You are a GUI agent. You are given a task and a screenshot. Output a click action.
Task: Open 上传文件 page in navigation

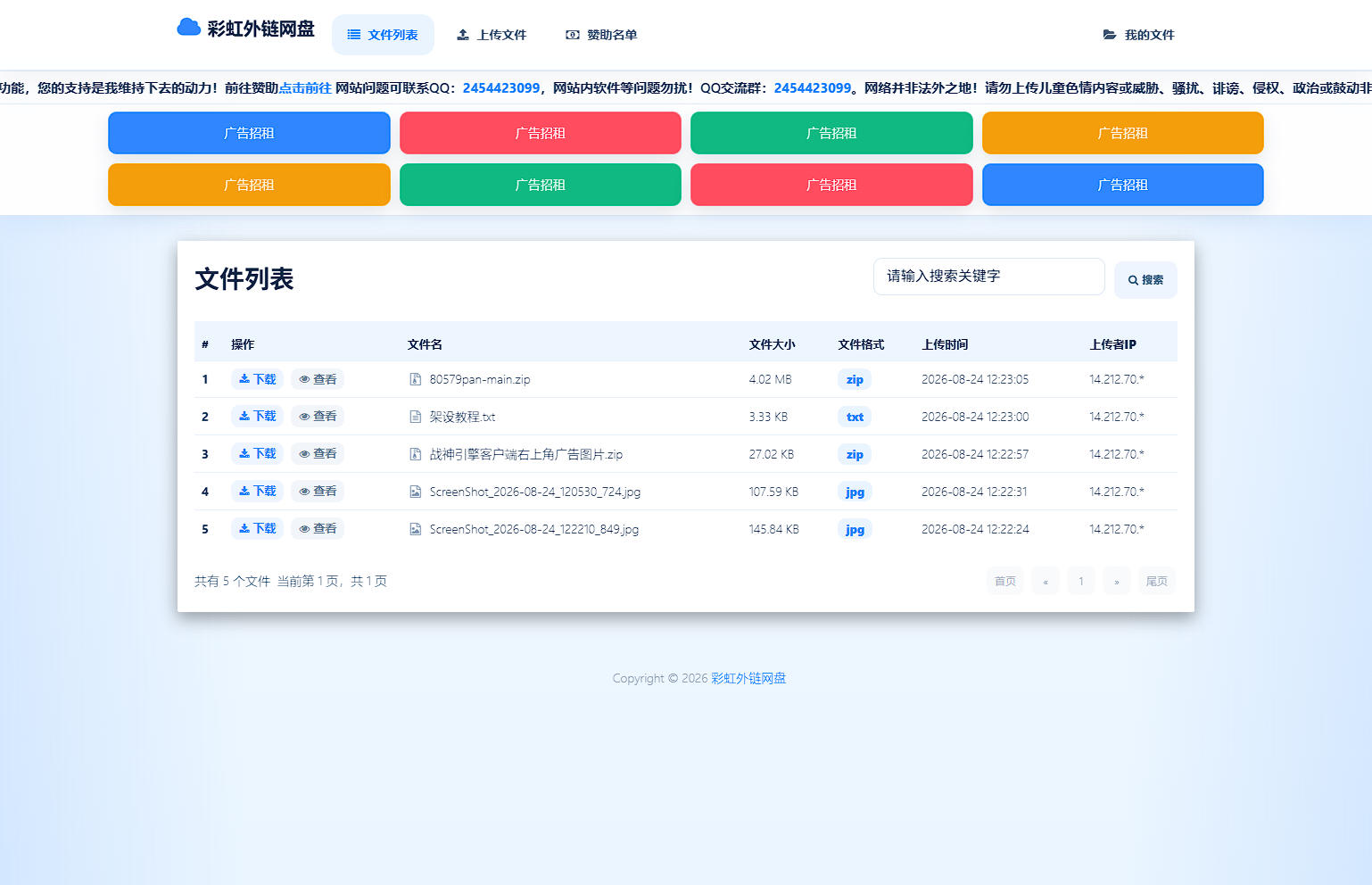[492, 35]
